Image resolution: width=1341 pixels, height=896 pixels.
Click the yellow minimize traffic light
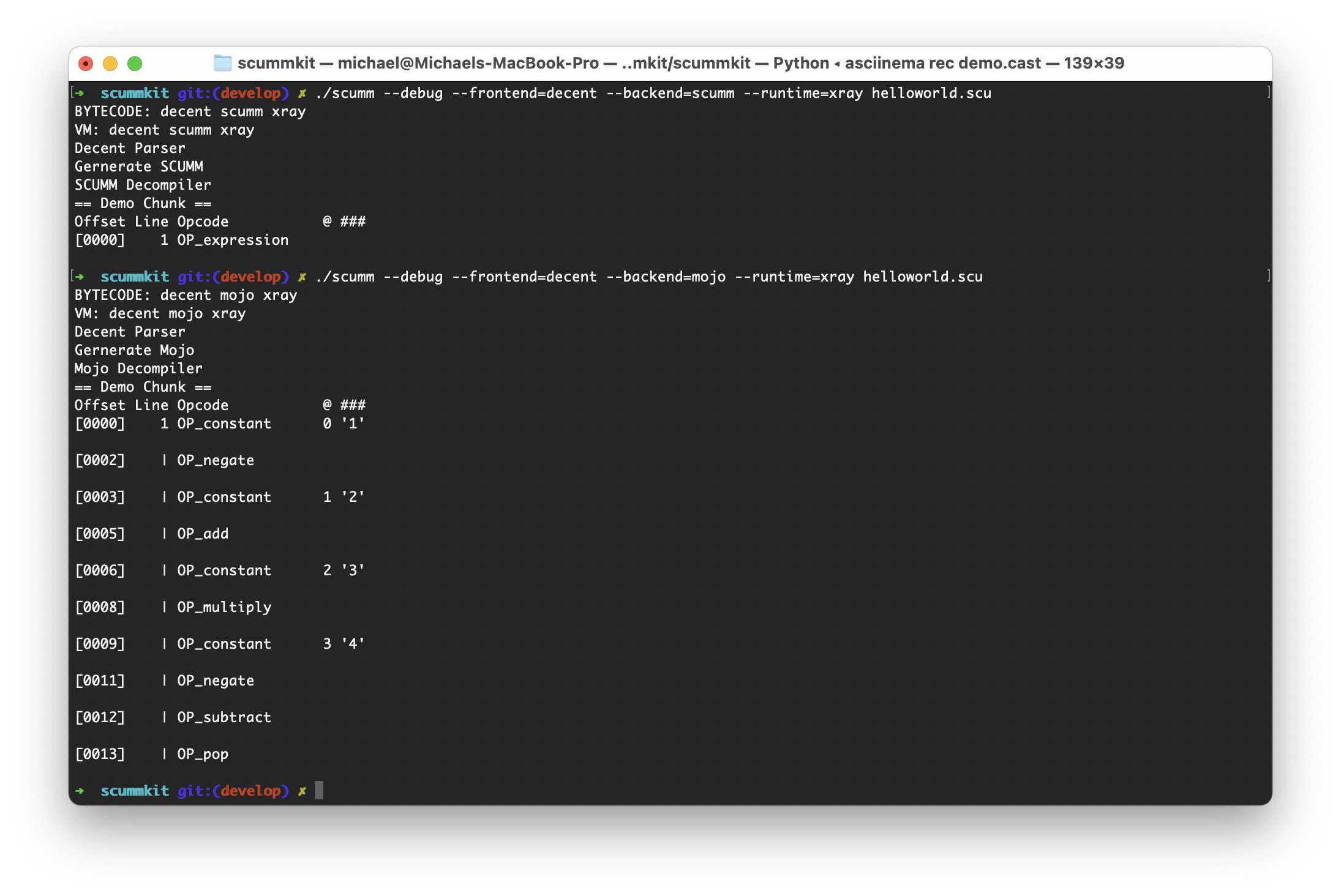pyautogui.click(x=110, y=63)
